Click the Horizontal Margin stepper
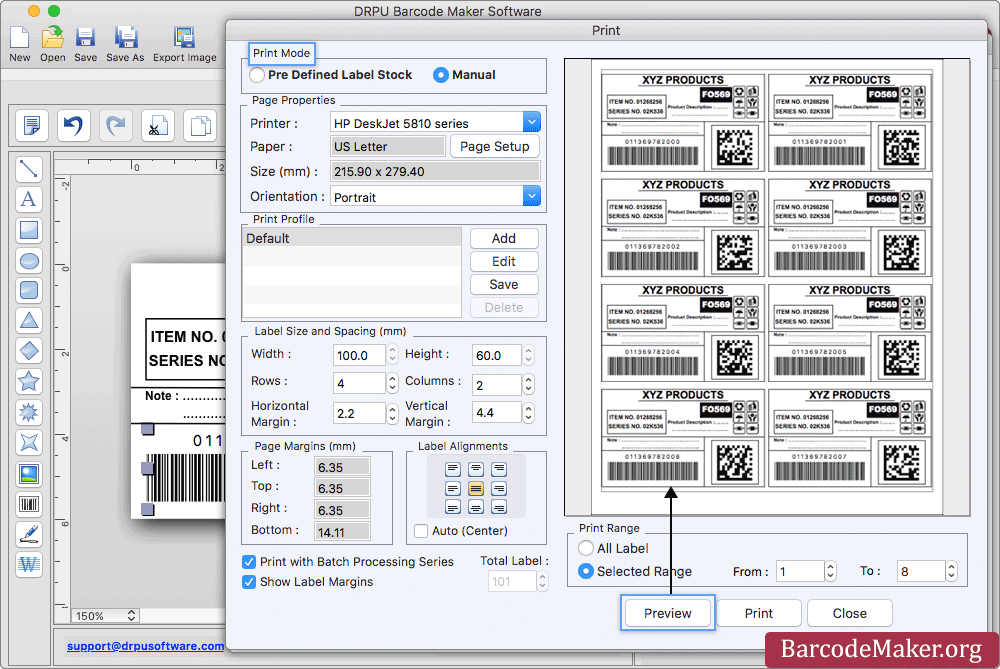This screenshot has height=669, width=1000. click(393, 413)
